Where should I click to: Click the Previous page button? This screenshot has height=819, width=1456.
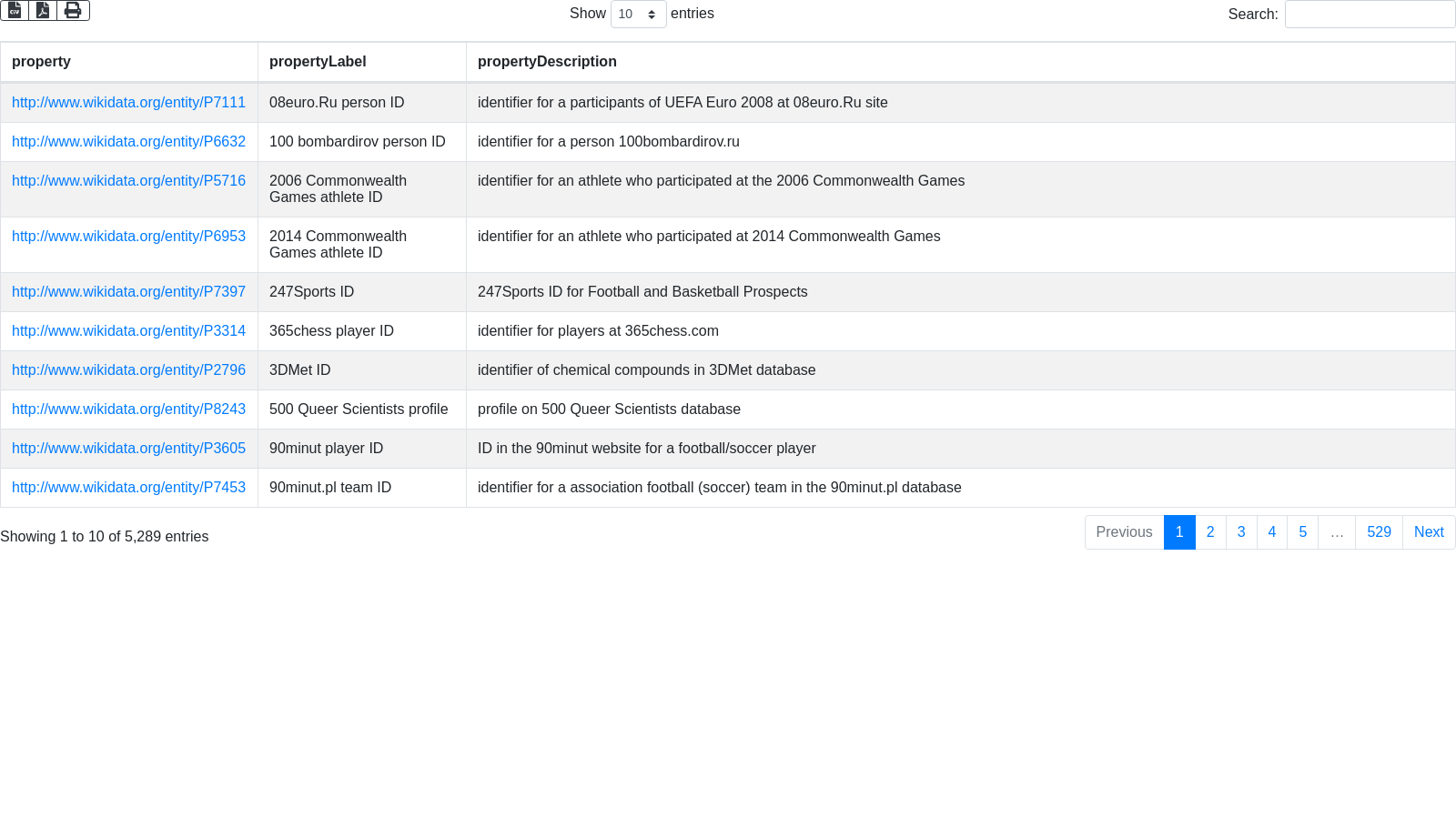pos(1124,532)
